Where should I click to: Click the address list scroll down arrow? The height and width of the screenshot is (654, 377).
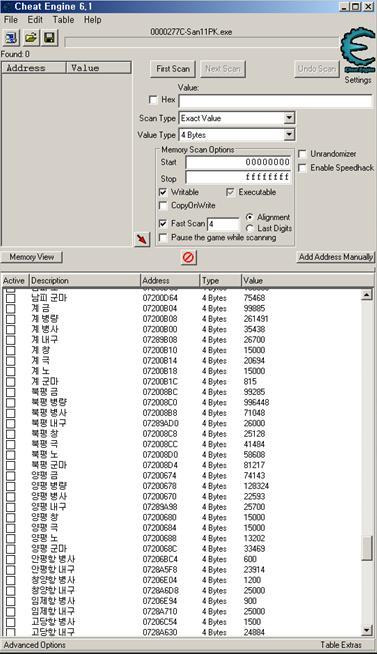(x=367, y=630)
